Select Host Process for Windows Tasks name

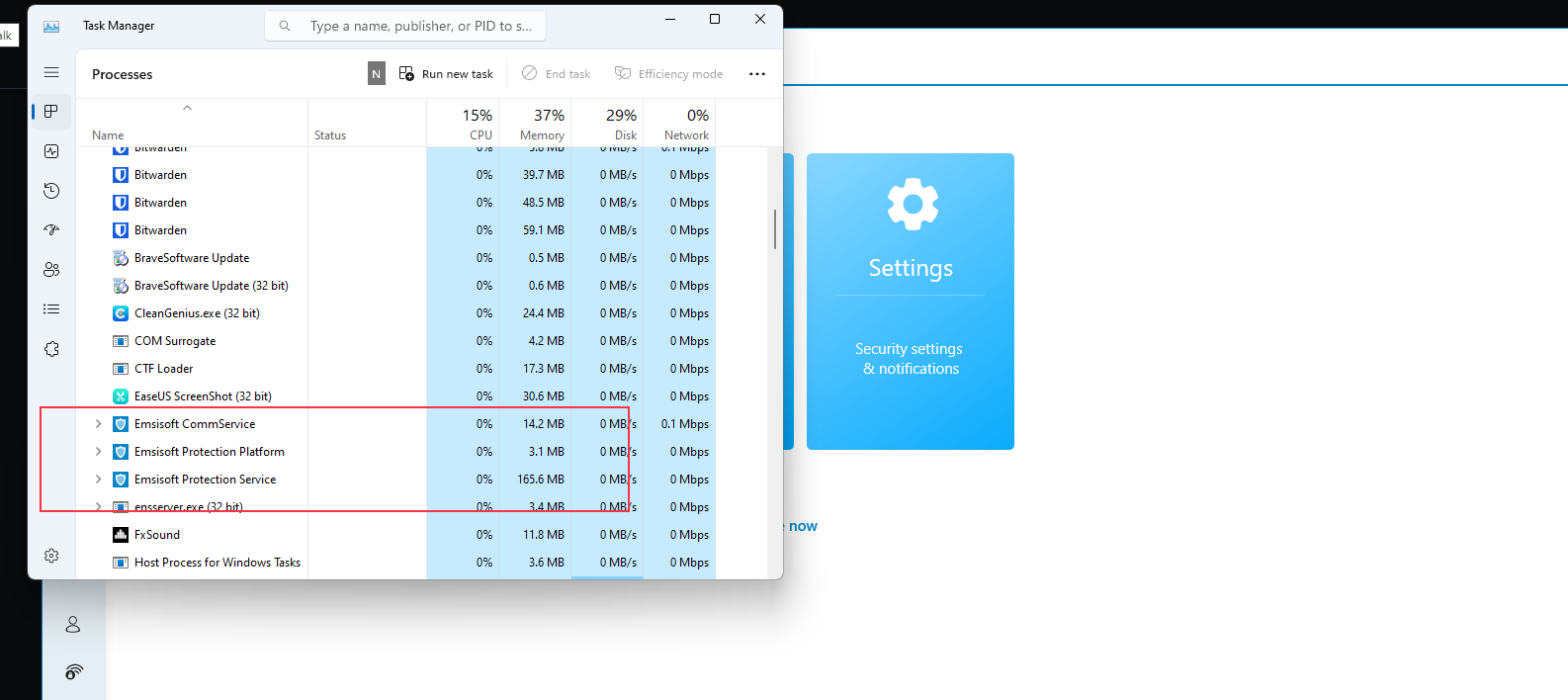[x=218, y=563]
